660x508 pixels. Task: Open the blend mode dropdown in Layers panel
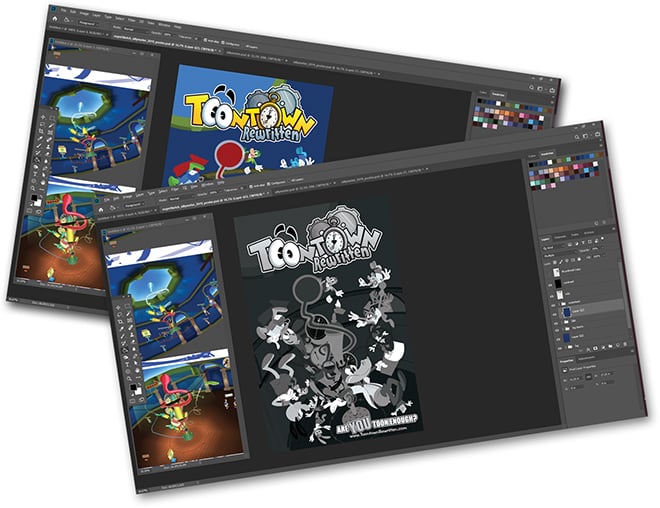tap(559, 255)
